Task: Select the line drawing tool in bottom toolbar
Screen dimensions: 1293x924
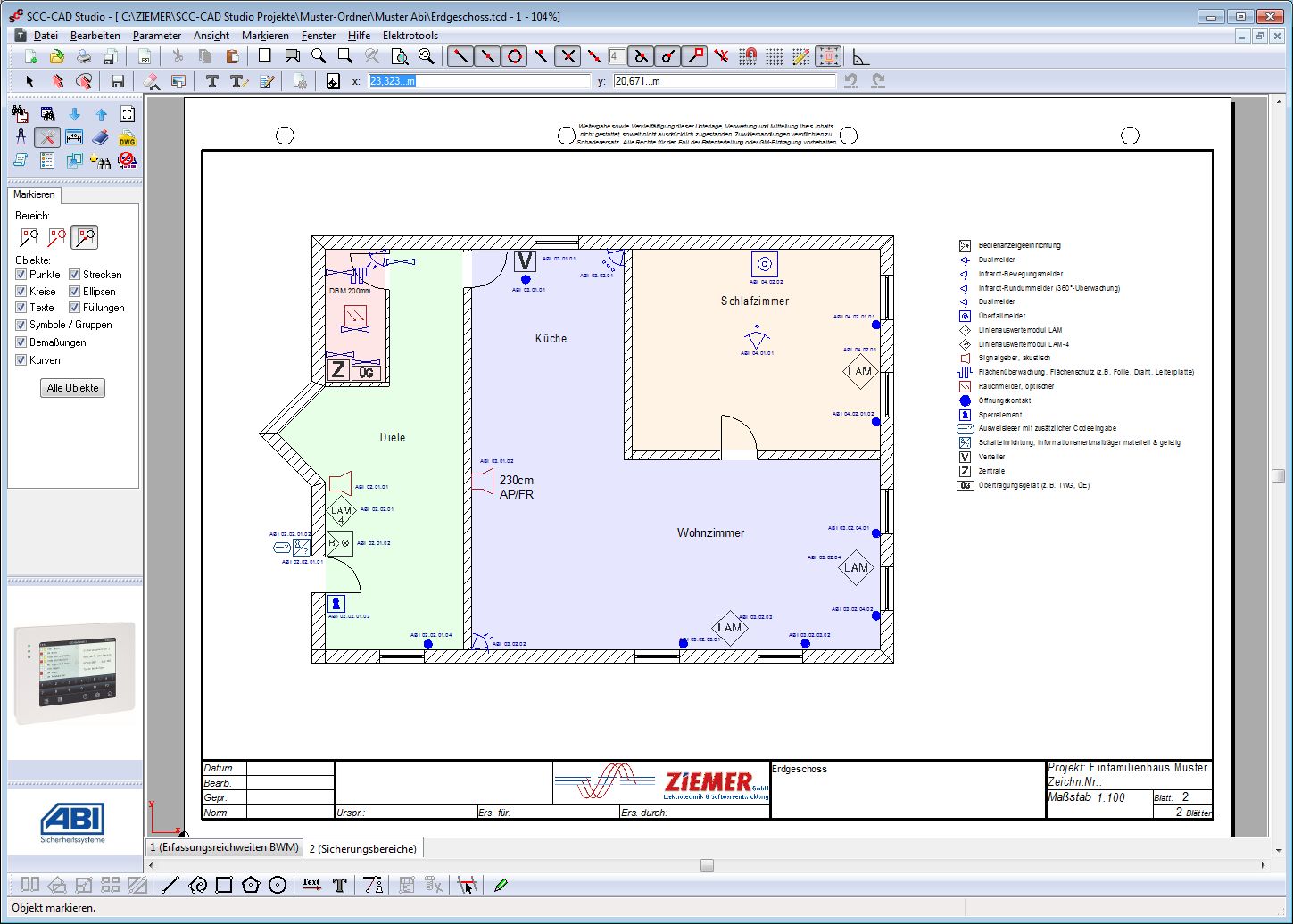Action: 170,884
